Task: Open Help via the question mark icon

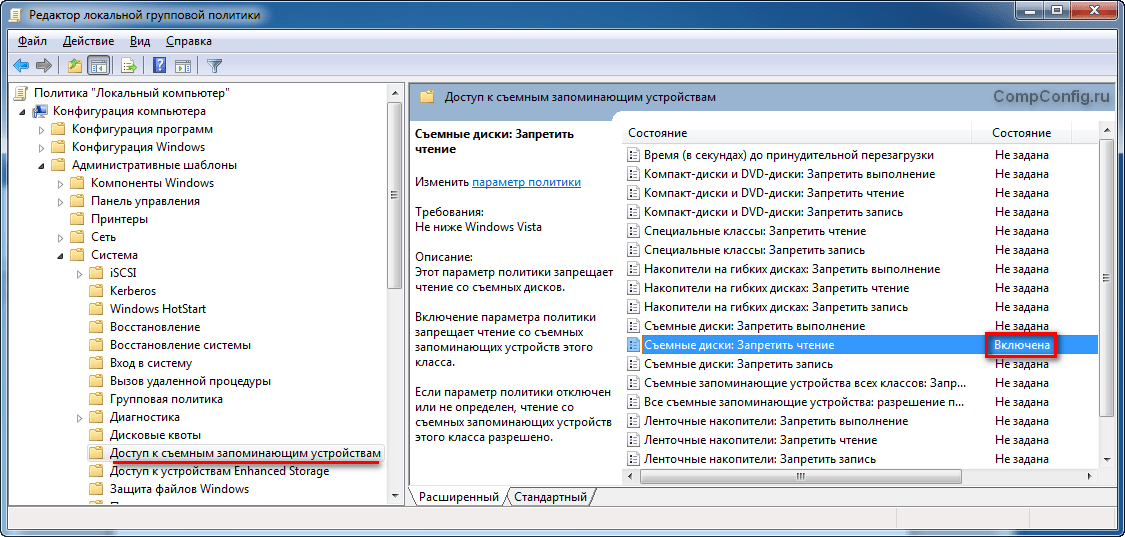Action: [159, 66]
